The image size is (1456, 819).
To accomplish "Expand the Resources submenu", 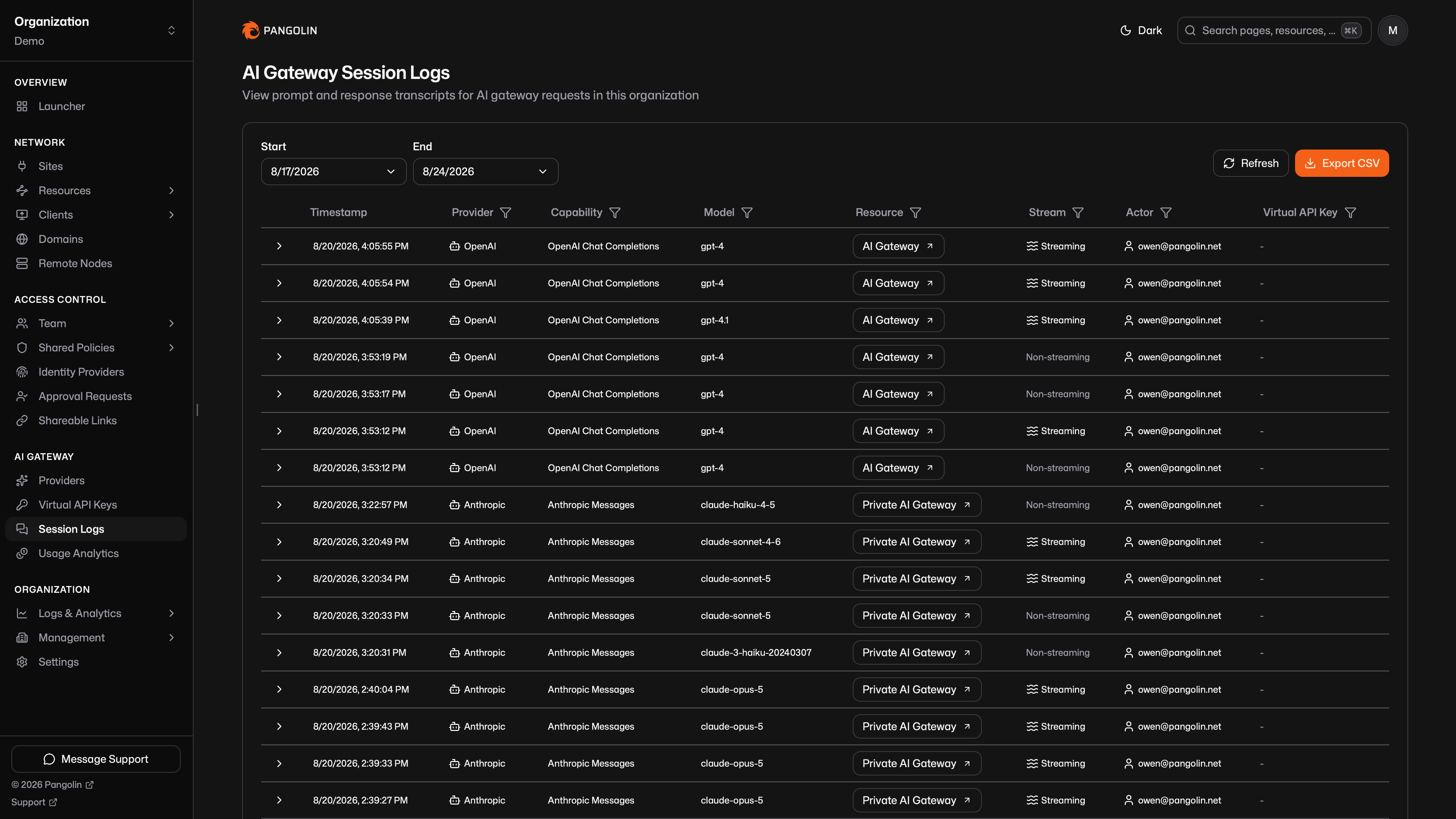I will [x=96, y=191].
